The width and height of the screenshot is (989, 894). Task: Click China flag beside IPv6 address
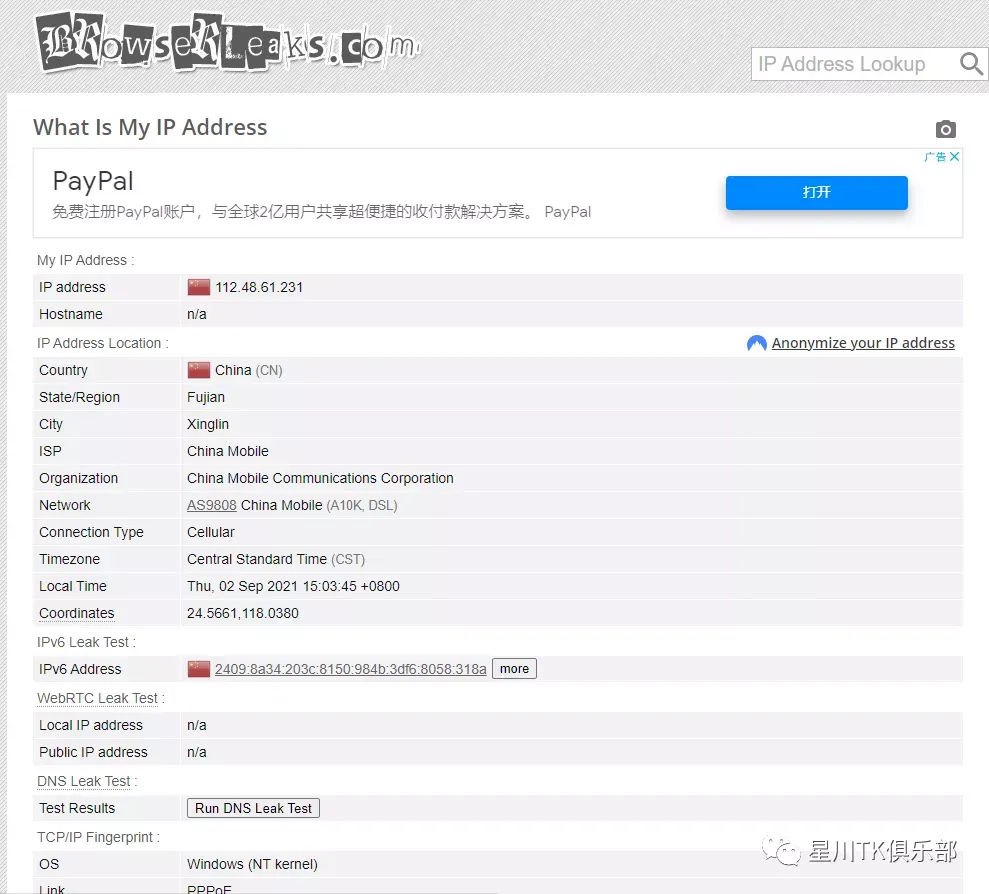[x=199, y=669]
